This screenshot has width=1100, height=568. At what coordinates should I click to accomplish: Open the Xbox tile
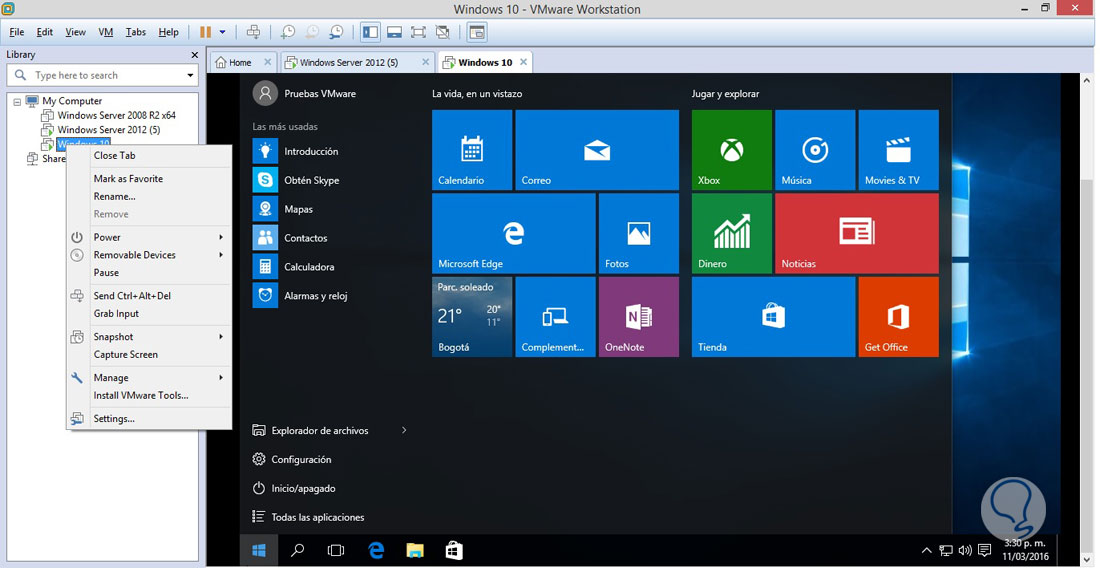click(732, 150)
